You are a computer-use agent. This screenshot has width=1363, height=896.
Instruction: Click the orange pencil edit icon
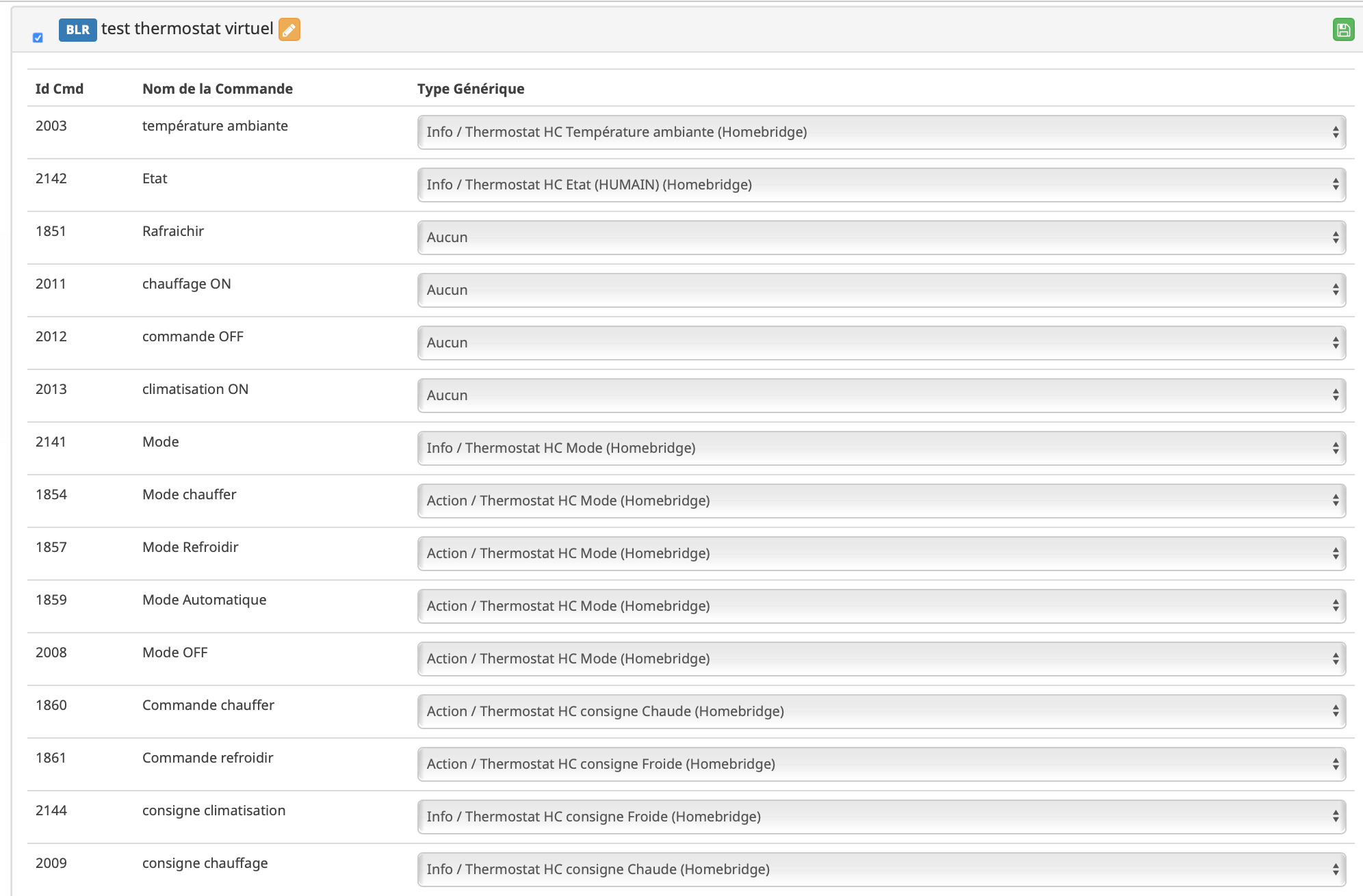(x=289, y=29)
